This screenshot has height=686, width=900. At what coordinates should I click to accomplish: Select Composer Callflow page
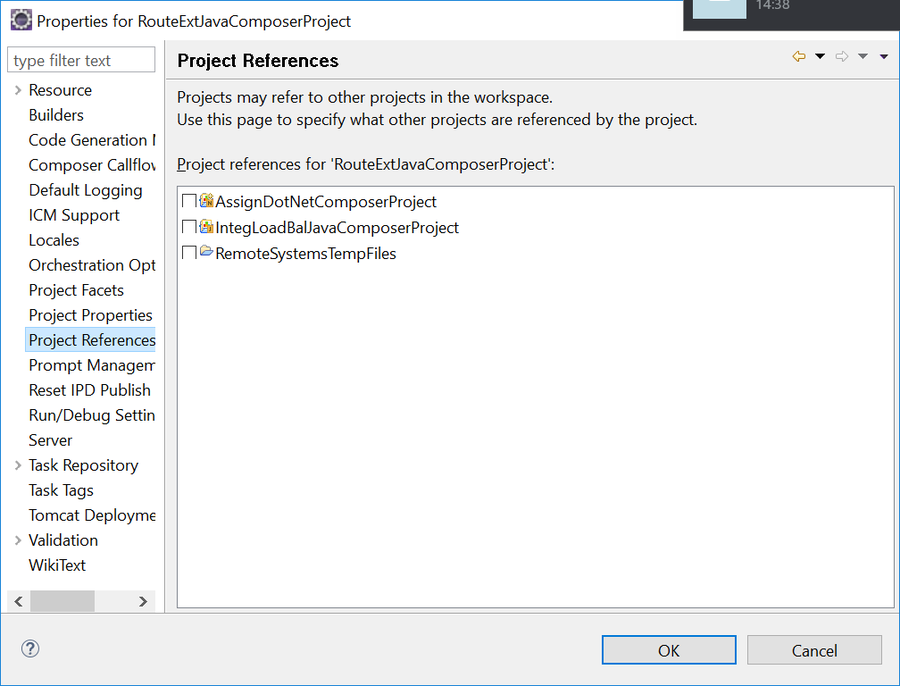(x=92, y=165)
